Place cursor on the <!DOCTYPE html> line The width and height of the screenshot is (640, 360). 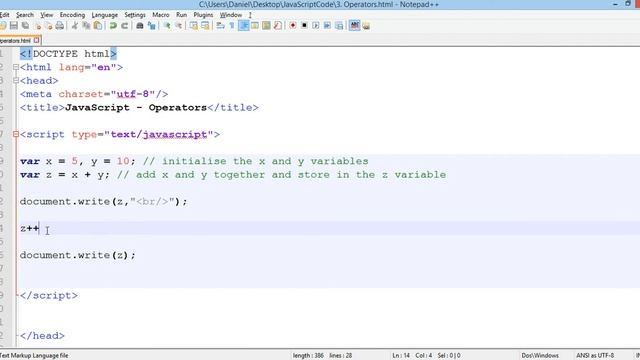[x=68, y=54]
